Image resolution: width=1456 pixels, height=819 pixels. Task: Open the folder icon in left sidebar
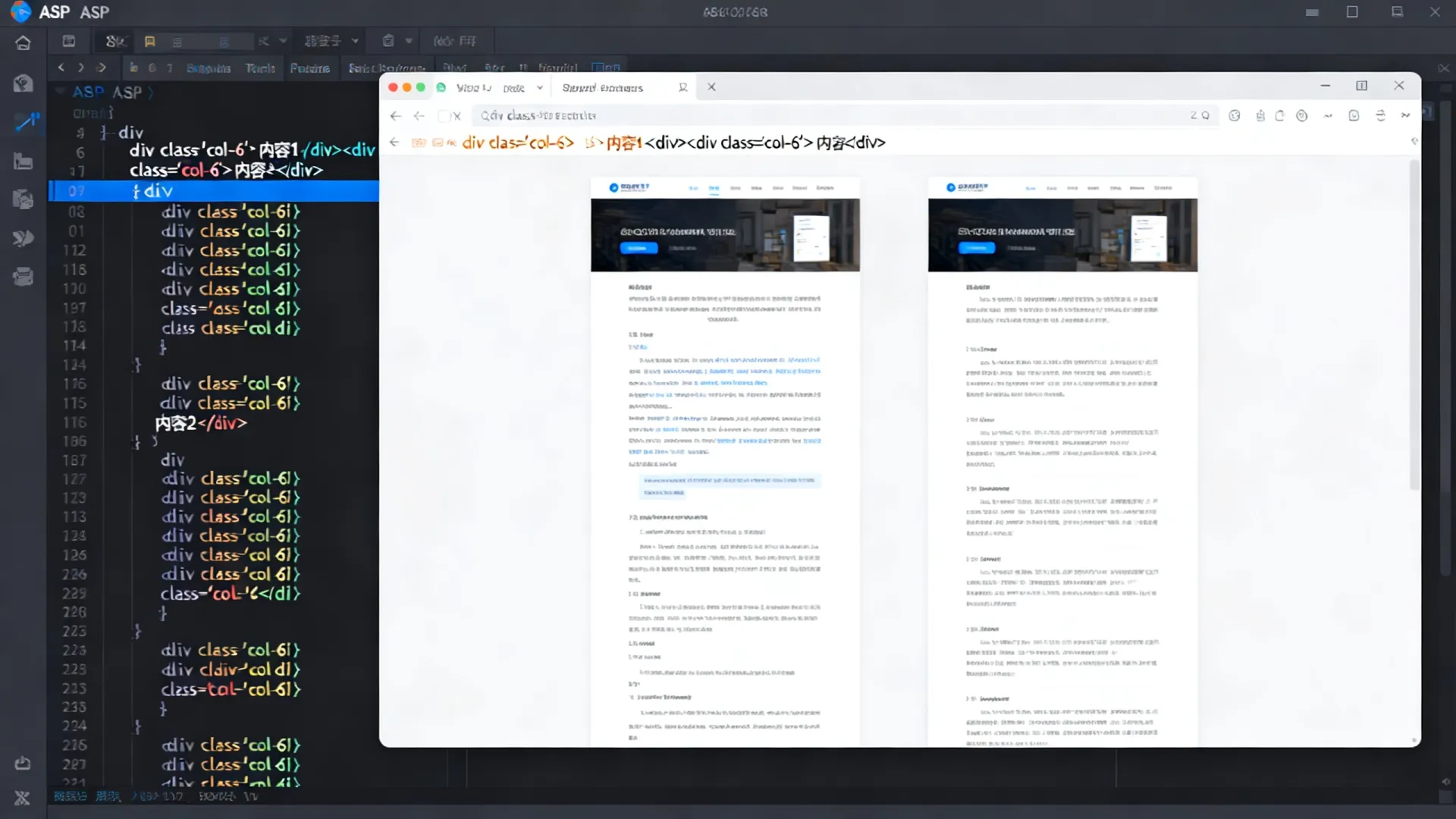click(x=23, y=161)
